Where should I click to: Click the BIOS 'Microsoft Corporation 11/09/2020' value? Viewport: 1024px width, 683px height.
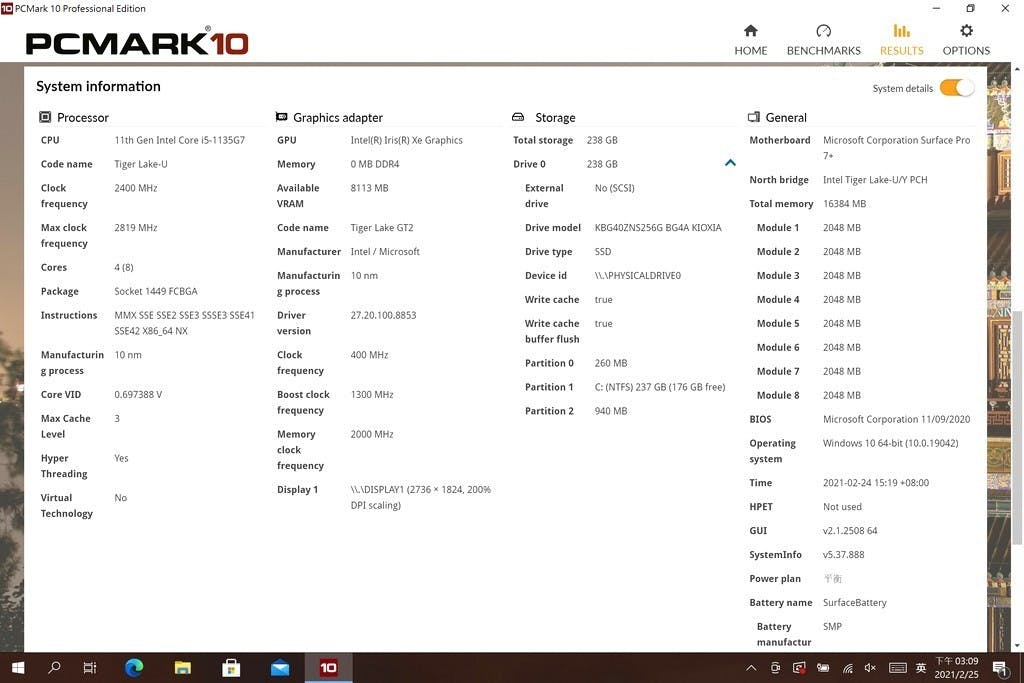(896, 419)
